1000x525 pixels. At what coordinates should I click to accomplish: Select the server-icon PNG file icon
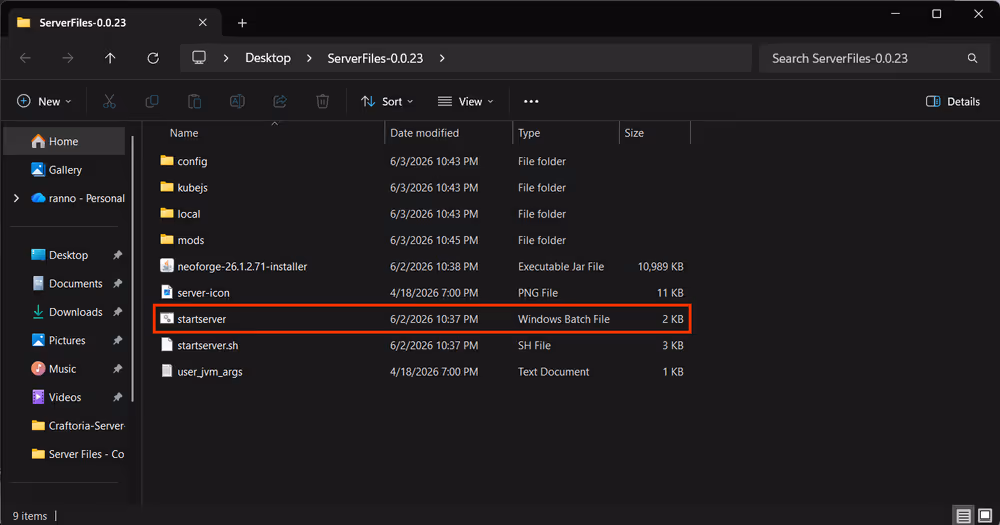coord(166,292)
